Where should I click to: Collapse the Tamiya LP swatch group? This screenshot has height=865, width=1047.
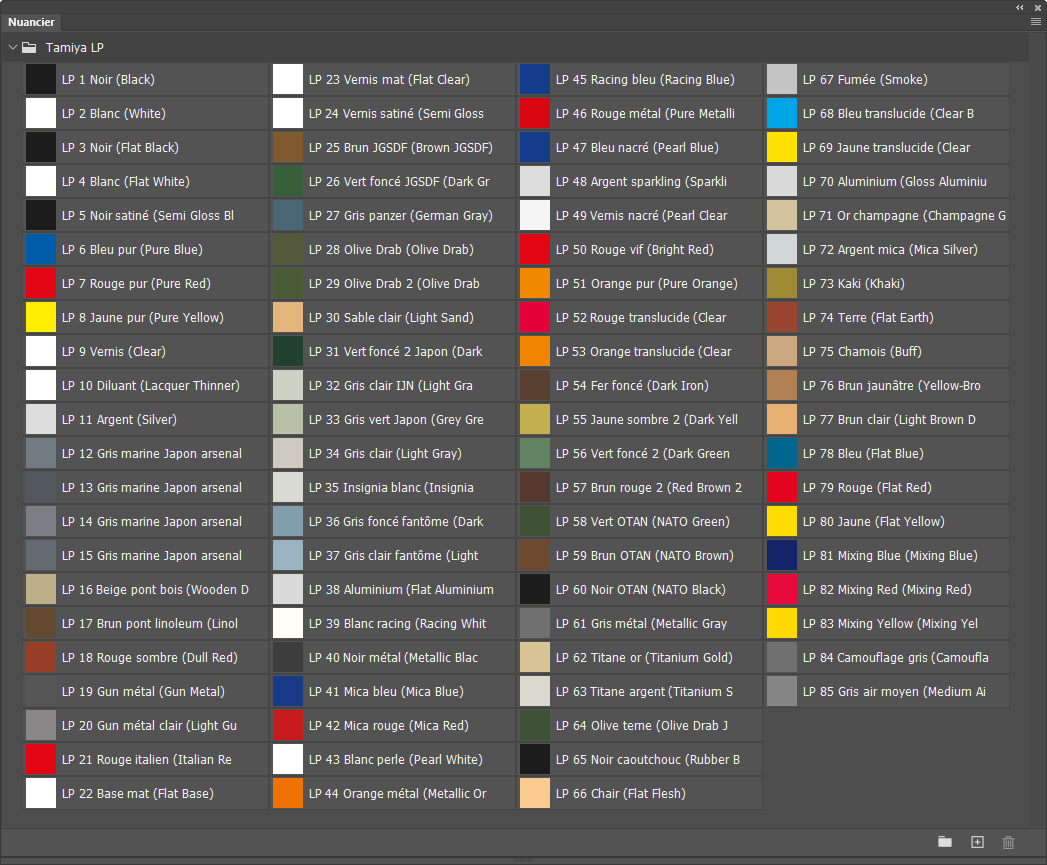pyautogui.click(x=12, y=47)
